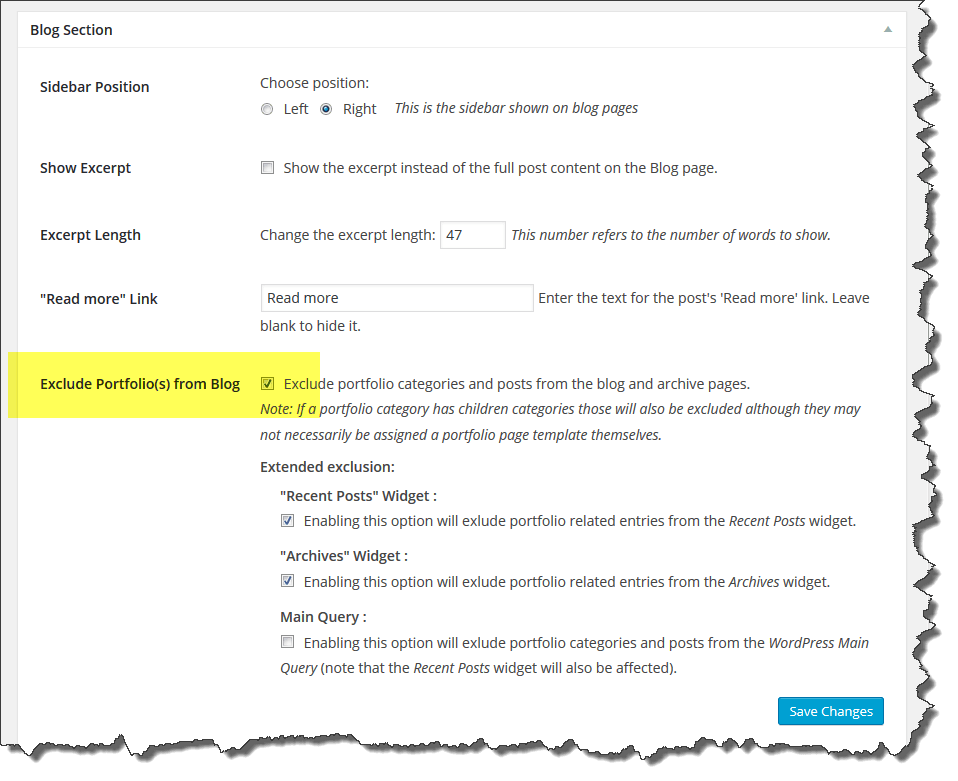958x781 pixels.
Task: Click the "Left" radio label text
Action: (x=296, y=109)
